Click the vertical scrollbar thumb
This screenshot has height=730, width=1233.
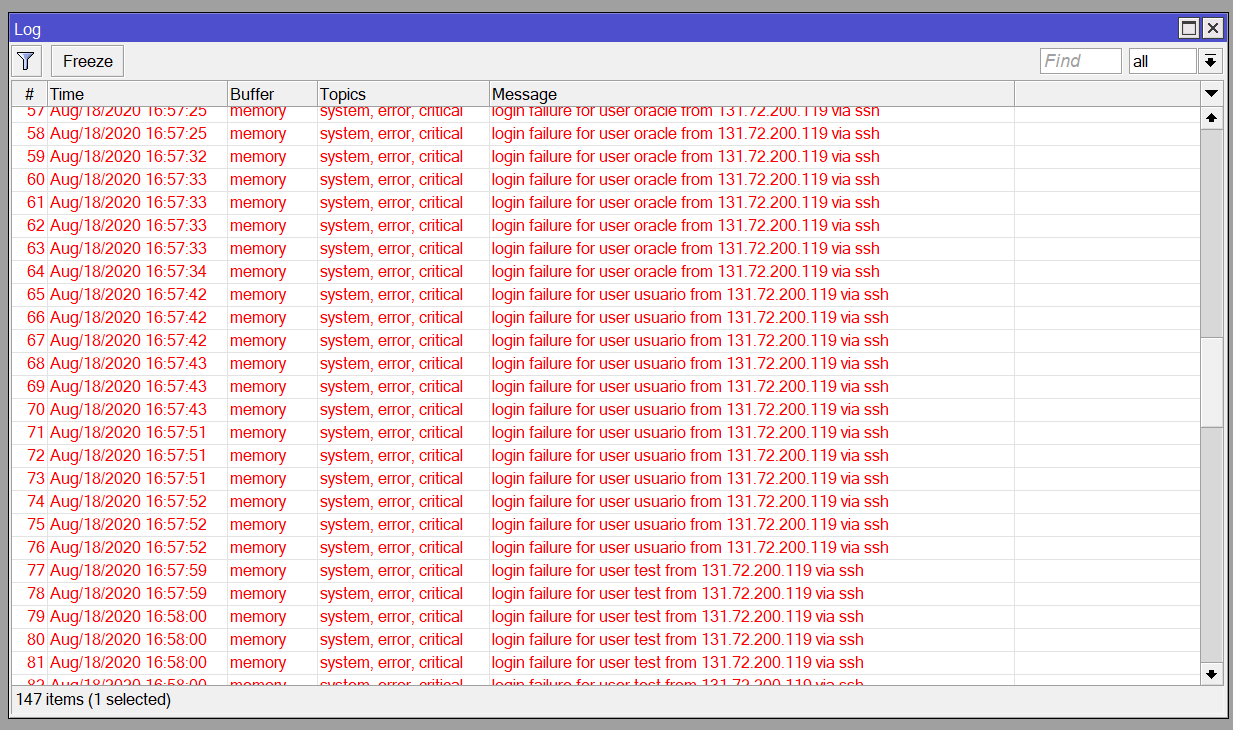(1212, 383)
